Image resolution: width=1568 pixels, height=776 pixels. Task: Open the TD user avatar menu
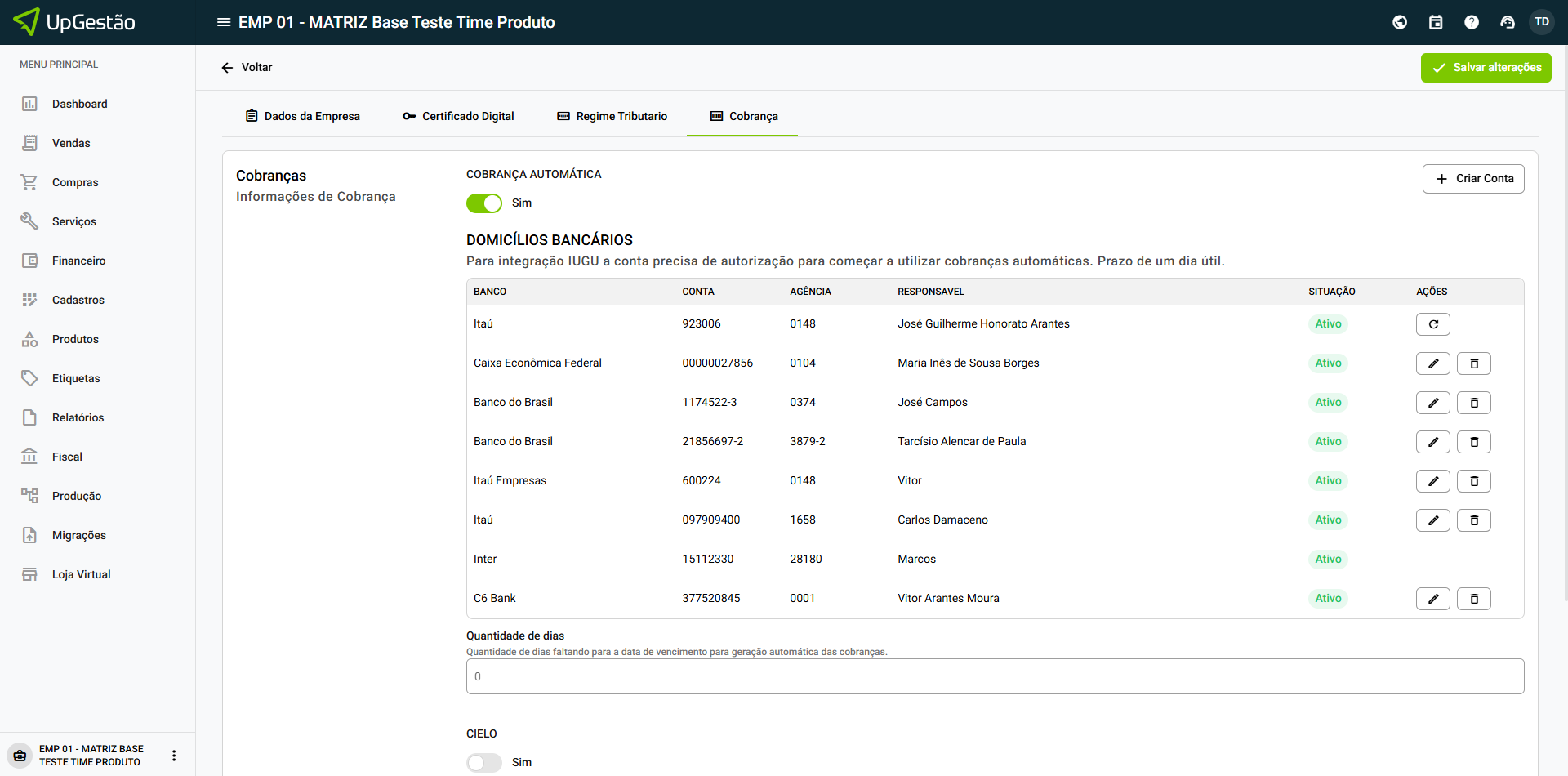(x=1541, y=22)
